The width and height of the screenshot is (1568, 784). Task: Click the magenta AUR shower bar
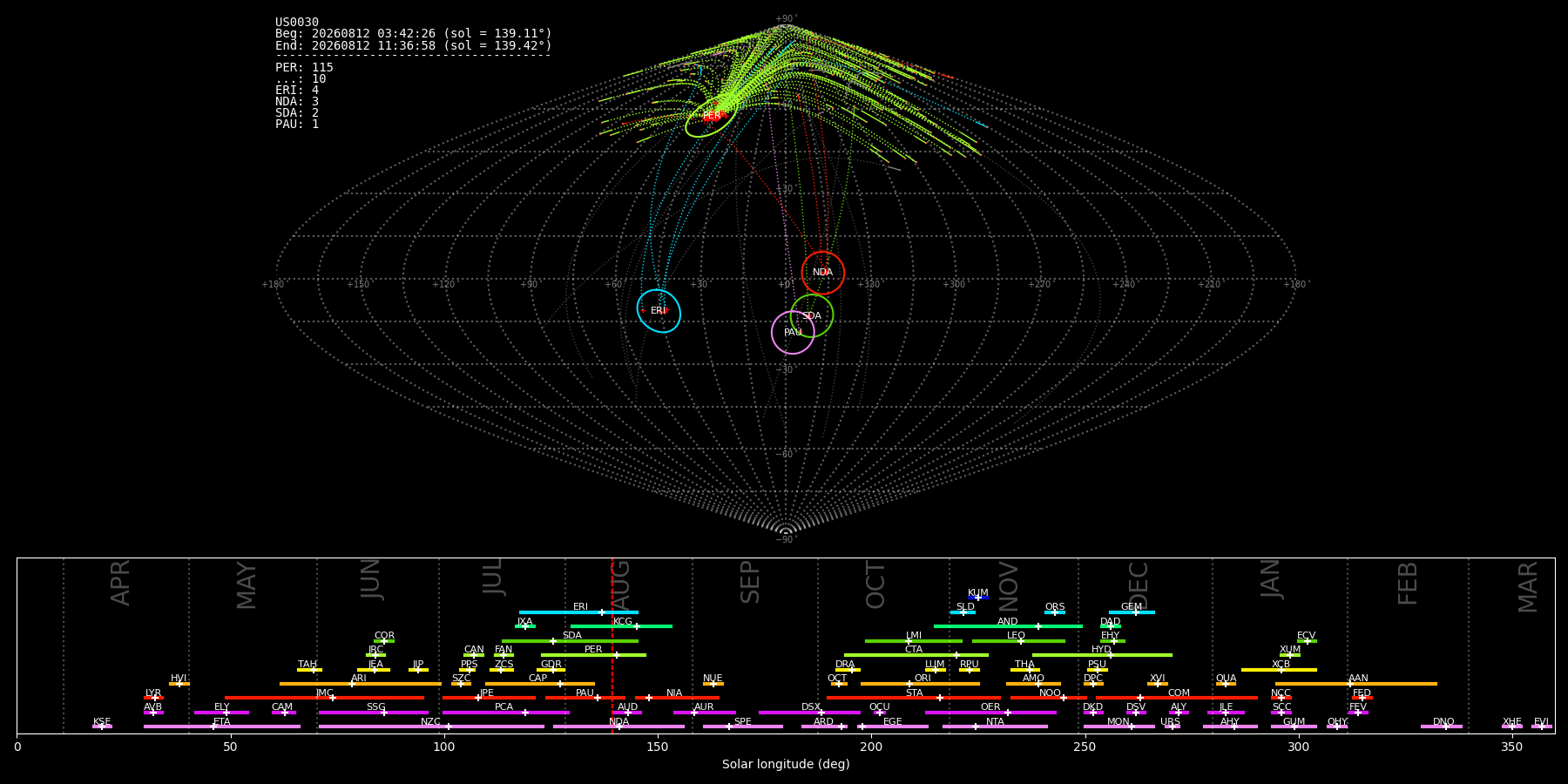pyautogui.click(x=704, y=713)
